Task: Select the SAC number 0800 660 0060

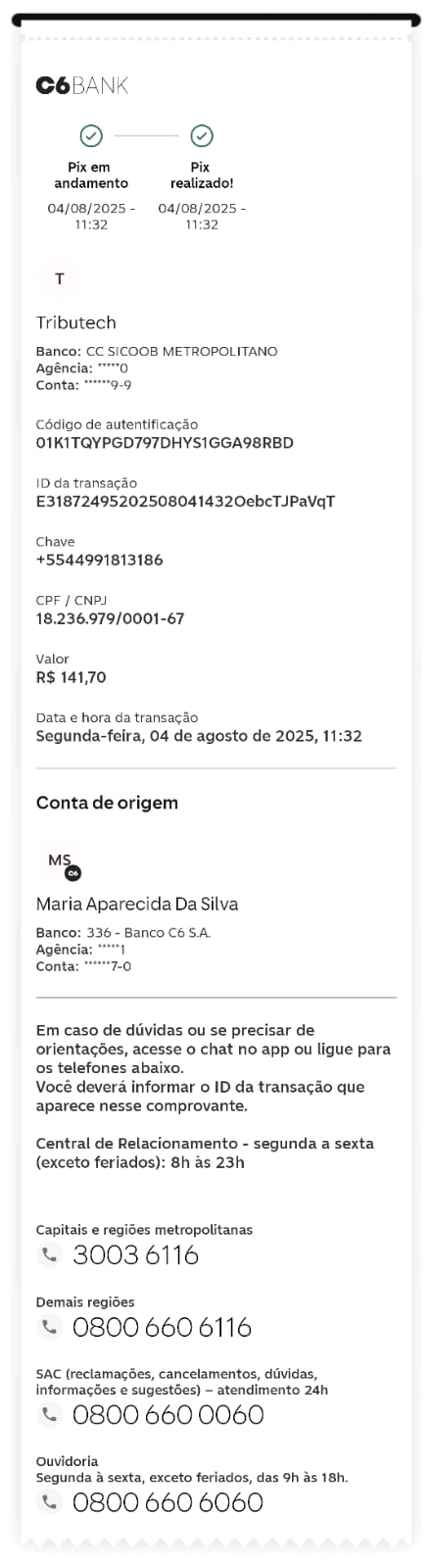Action: (x=168, y=1415)
